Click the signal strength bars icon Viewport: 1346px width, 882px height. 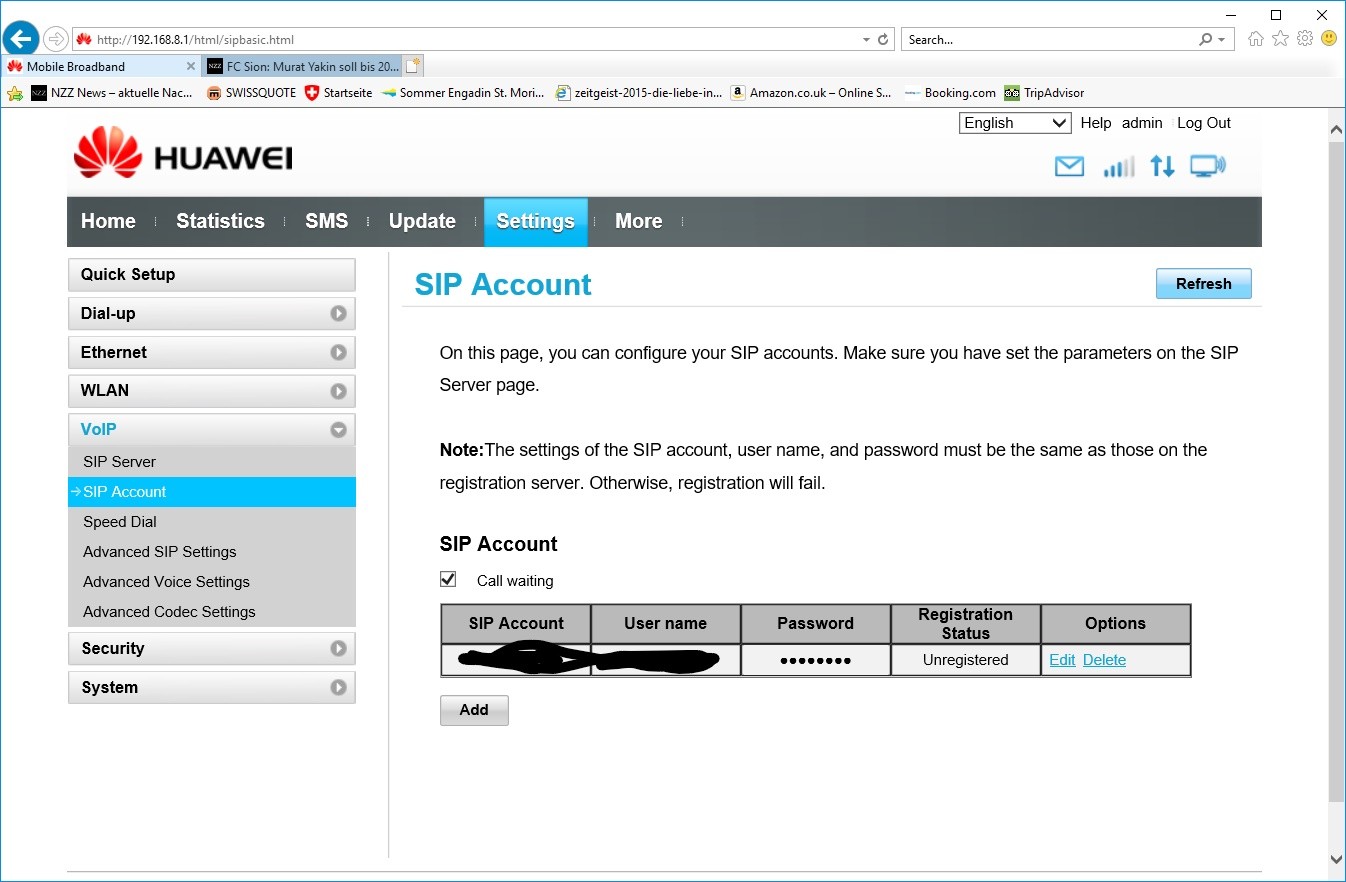1118,167
